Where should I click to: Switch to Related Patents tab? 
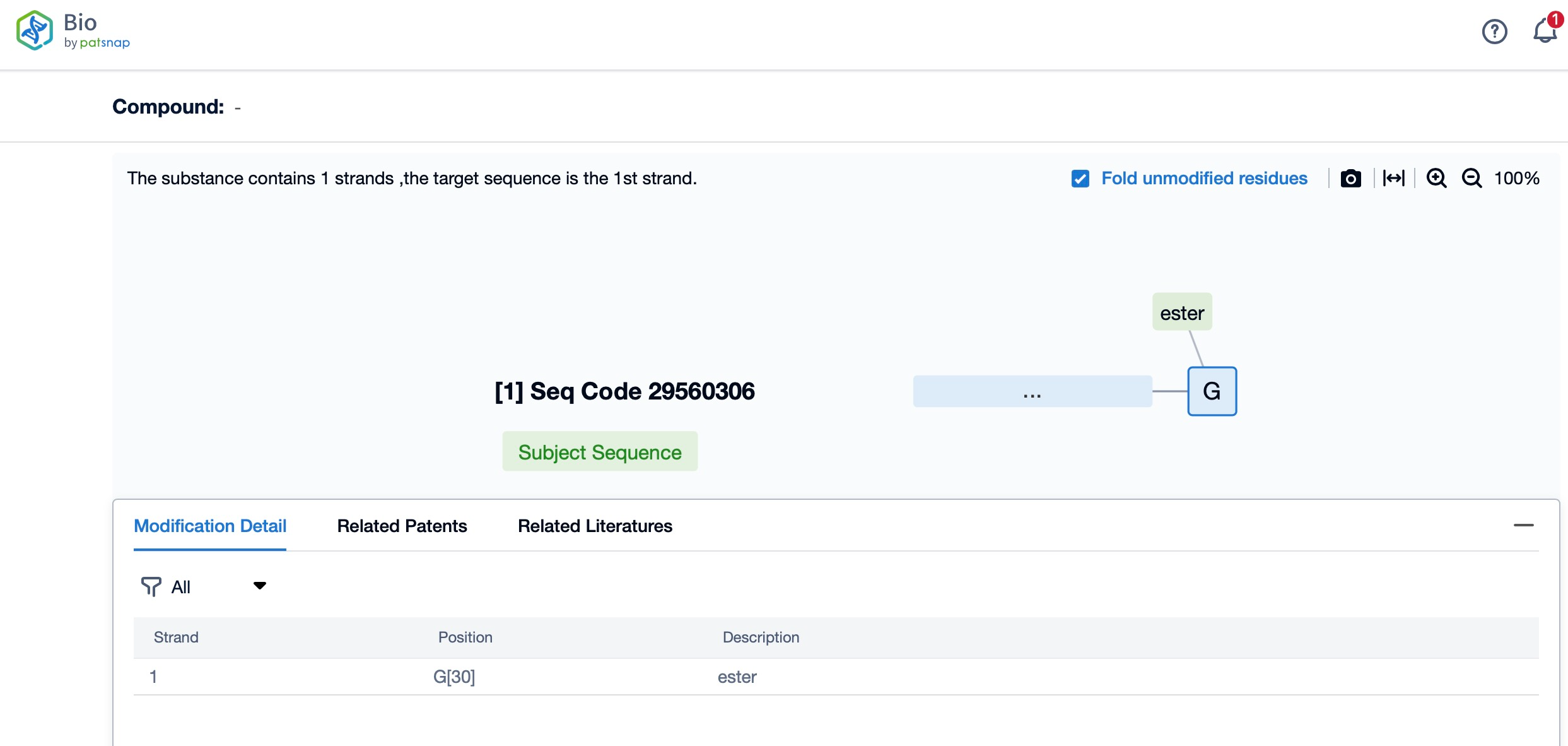tap(402, 525)
